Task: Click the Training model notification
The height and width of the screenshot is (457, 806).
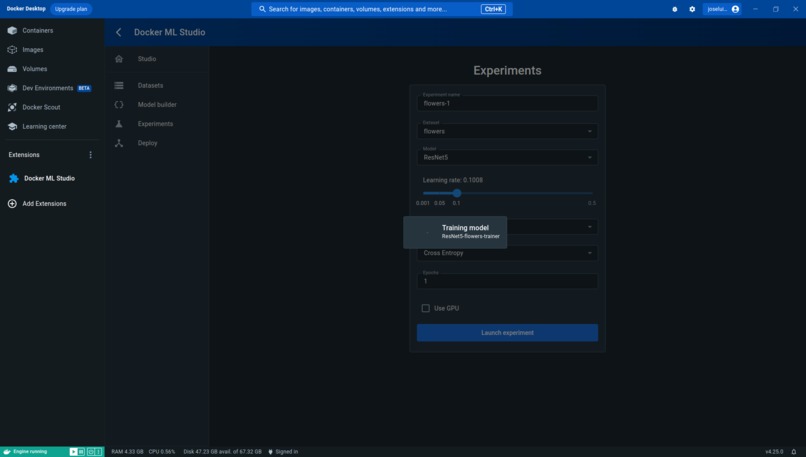Action: point(455,232)
